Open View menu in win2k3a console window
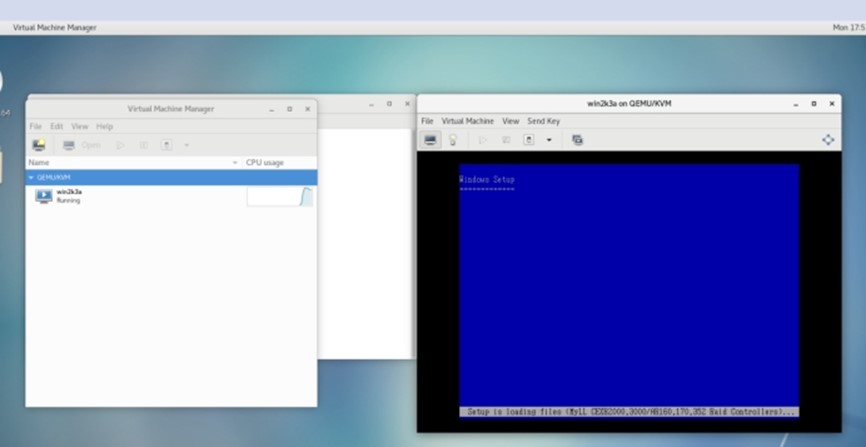The width and height of the screenshot is (866, 447). [x=510, y=121]
